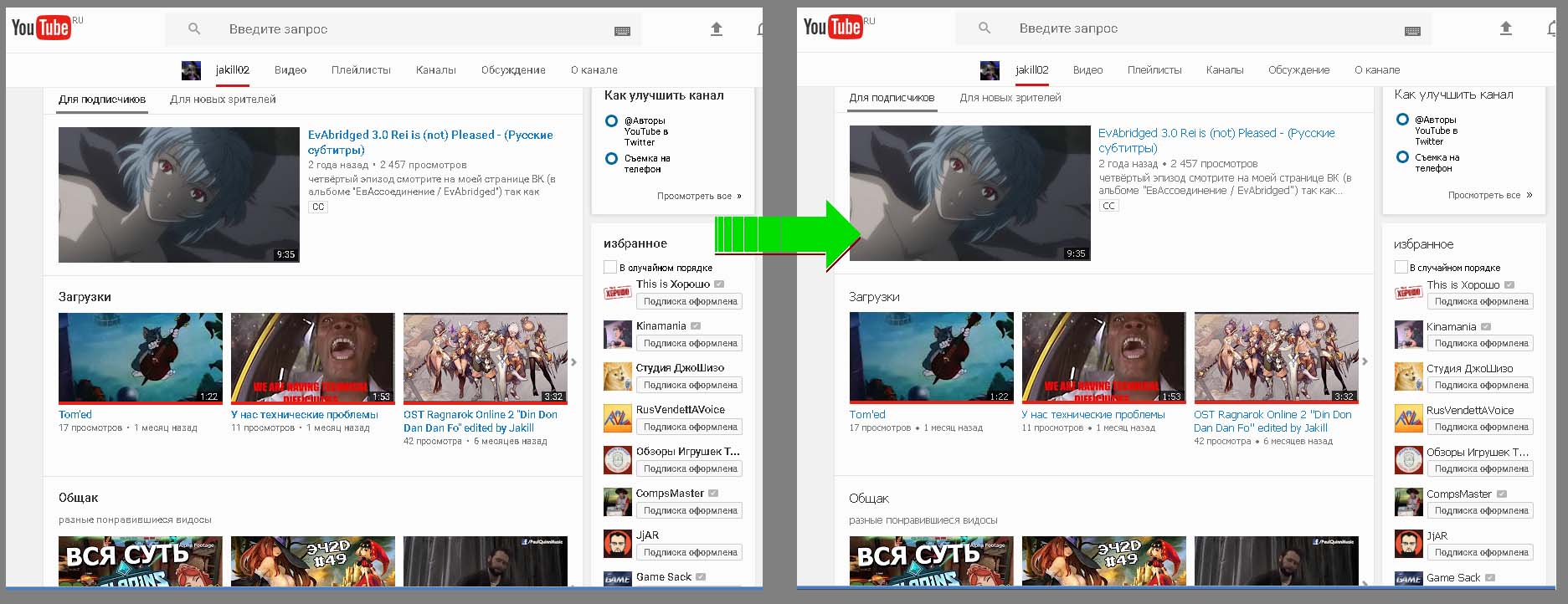Click the upload arrow icon in the right page copy

(1506, 28)
